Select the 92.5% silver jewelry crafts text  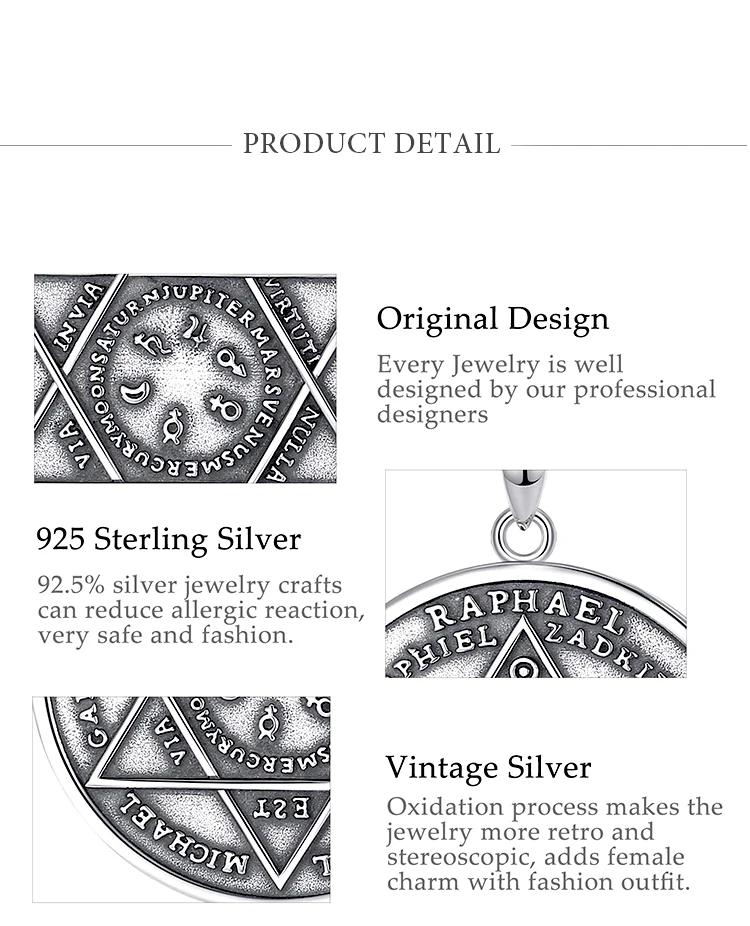(200, 609)
